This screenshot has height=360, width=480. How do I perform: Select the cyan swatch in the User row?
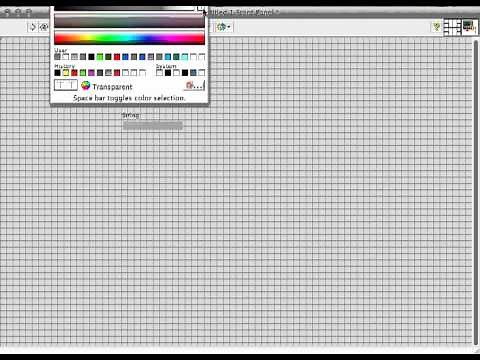point(168,57)
